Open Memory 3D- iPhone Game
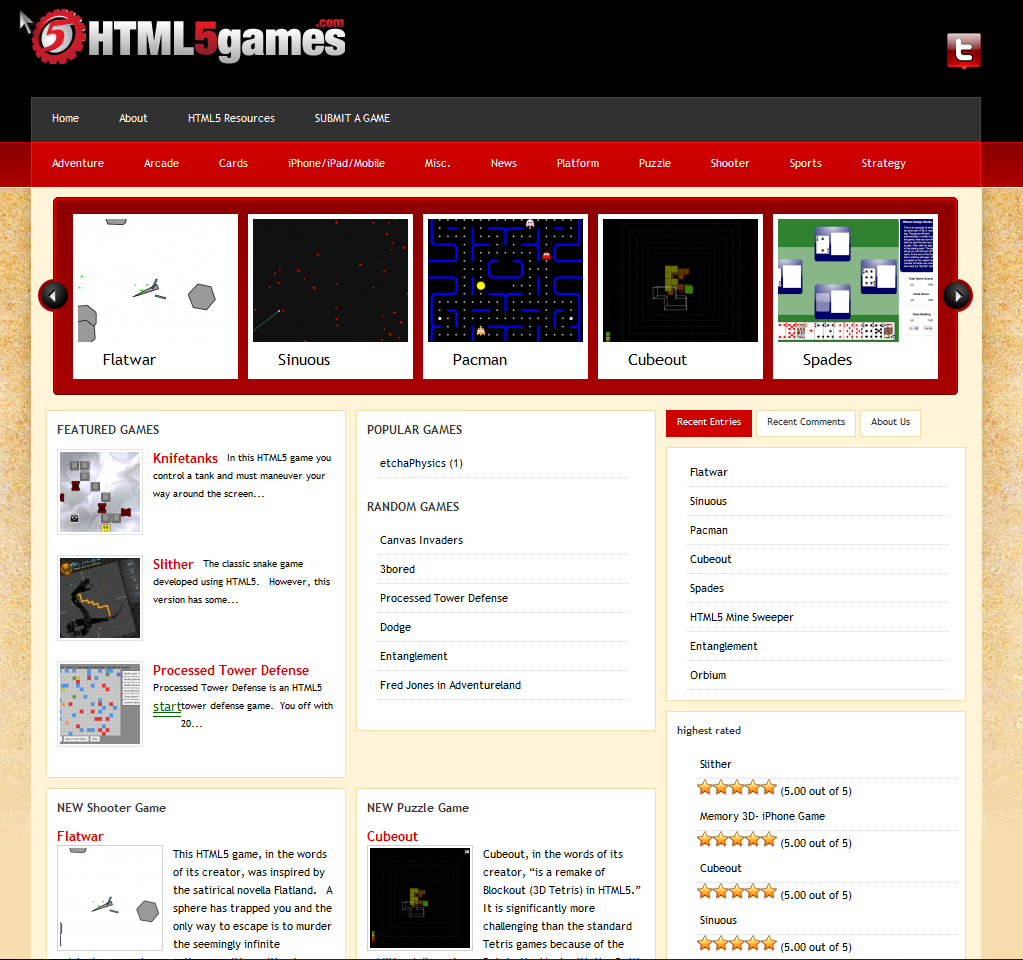 tap(762, 816)
